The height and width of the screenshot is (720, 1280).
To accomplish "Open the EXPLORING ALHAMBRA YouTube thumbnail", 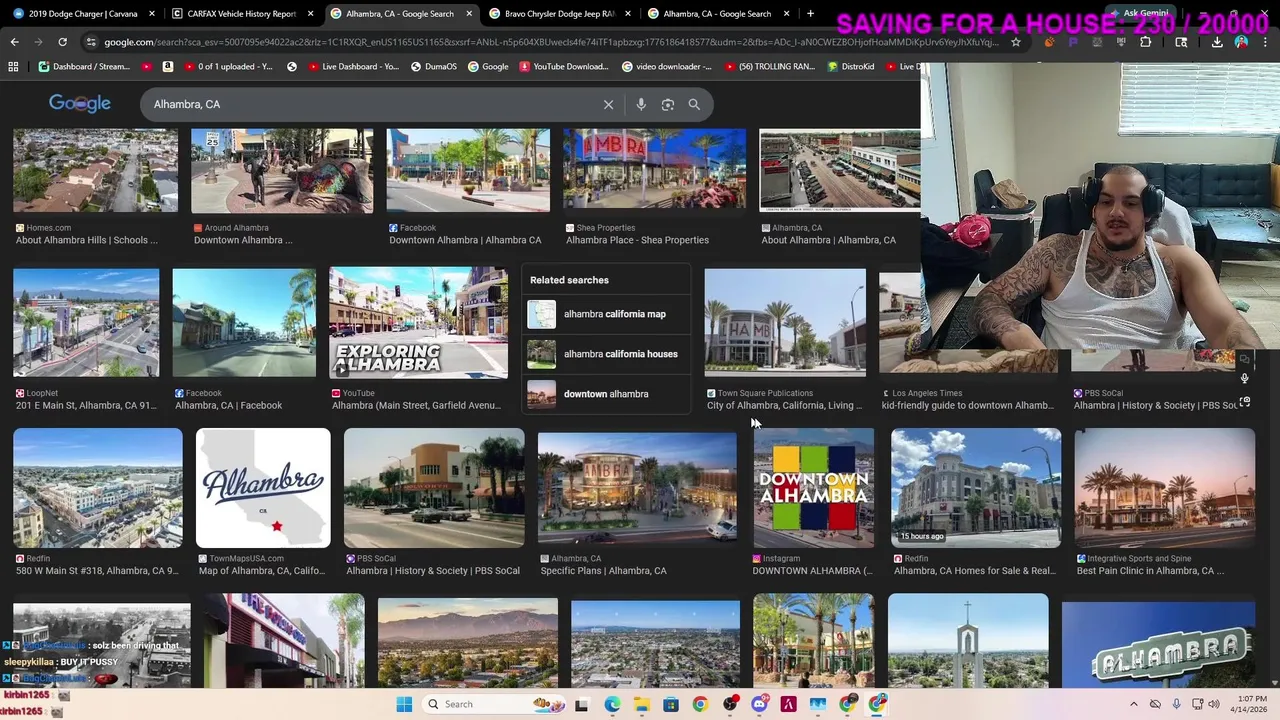I will pos(419,322).
